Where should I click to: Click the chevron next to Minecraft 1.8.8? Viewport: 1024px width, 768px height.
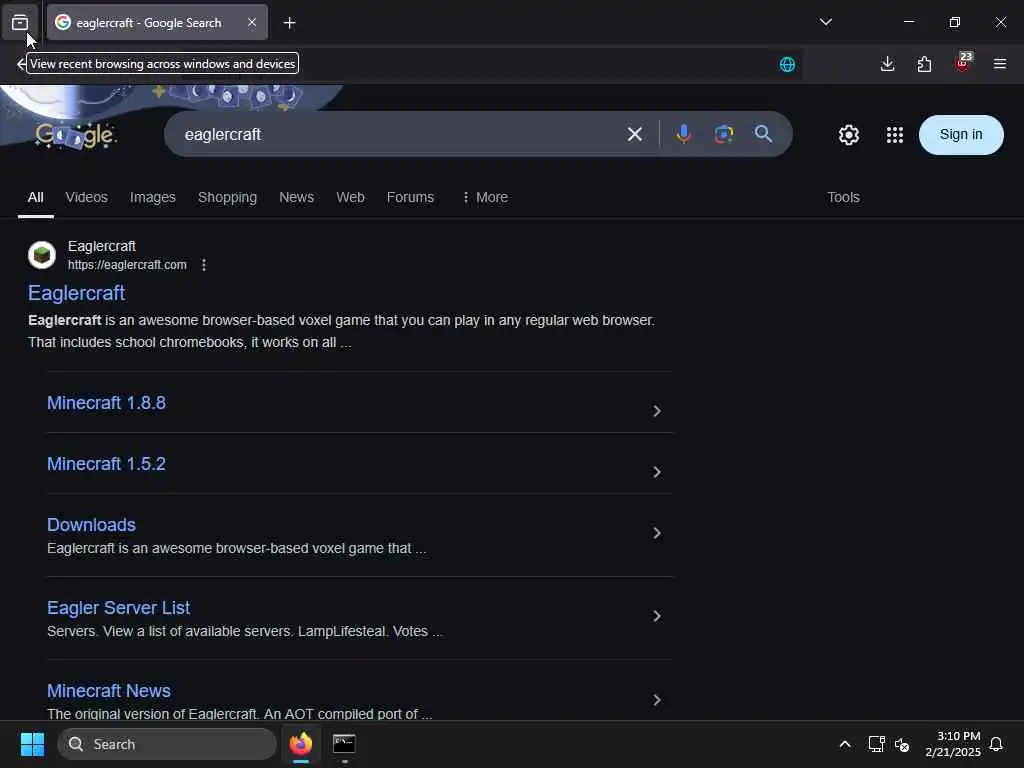click(x=657, y=411)
